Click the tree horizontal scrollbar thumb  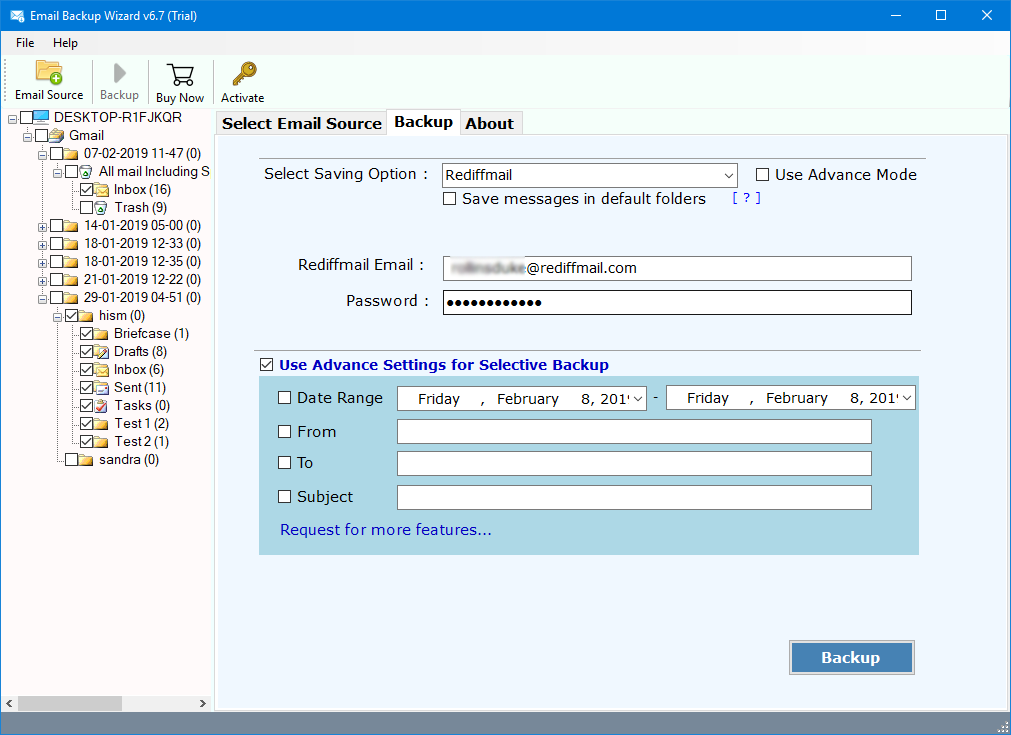click(70, 703)
